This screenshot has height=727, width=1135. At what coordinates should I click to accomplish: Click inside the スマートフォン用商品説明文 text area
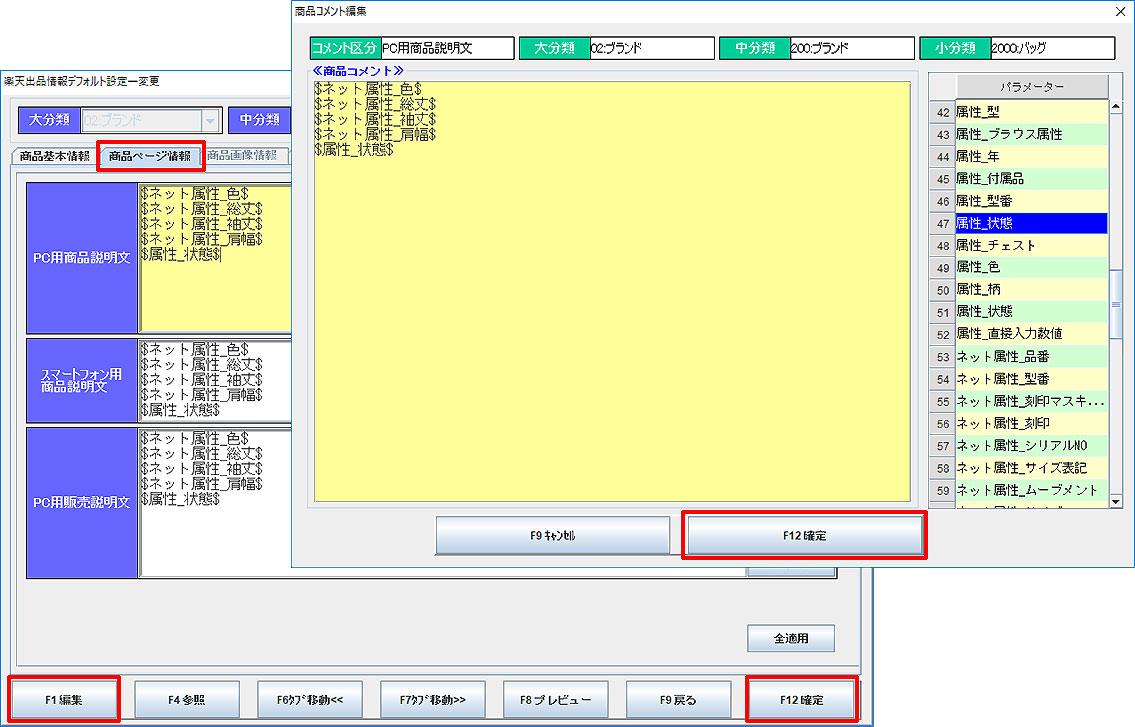pos(215,380)
